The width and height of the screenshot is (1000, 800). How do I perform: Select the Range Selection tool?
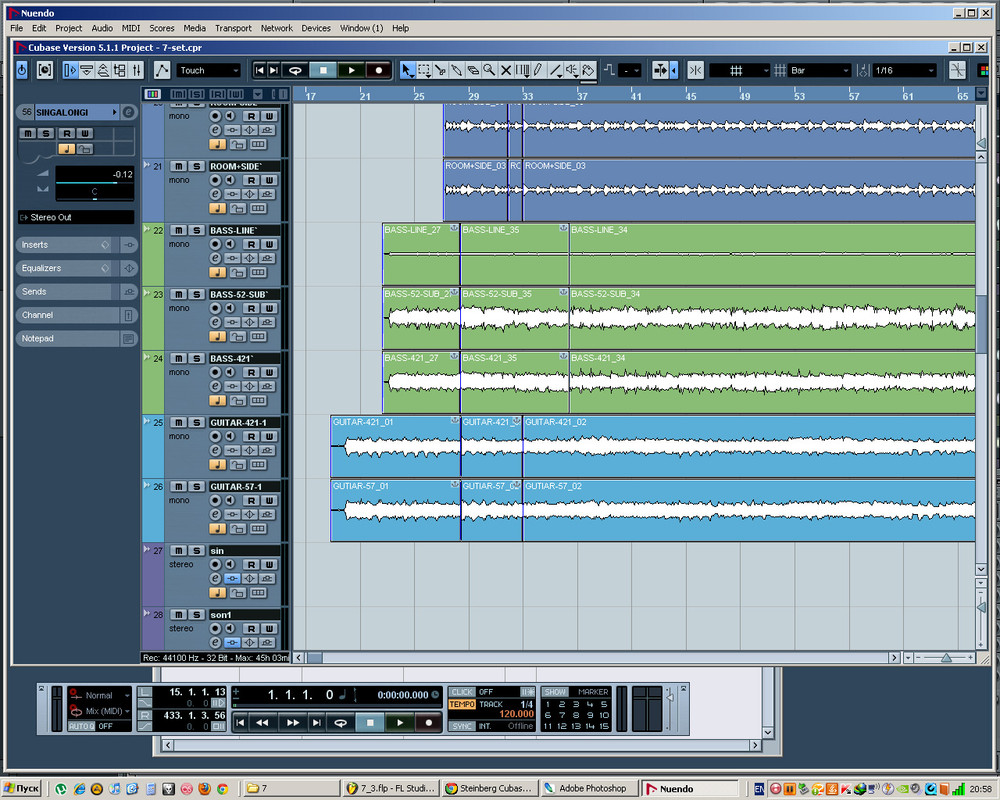[x=424, y=70]
